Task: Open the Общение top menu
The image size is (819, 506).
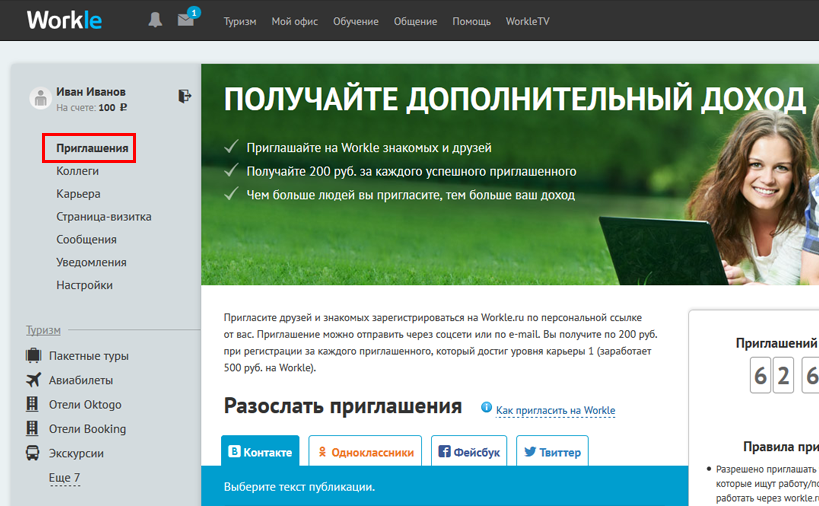Action: [415, 21]
